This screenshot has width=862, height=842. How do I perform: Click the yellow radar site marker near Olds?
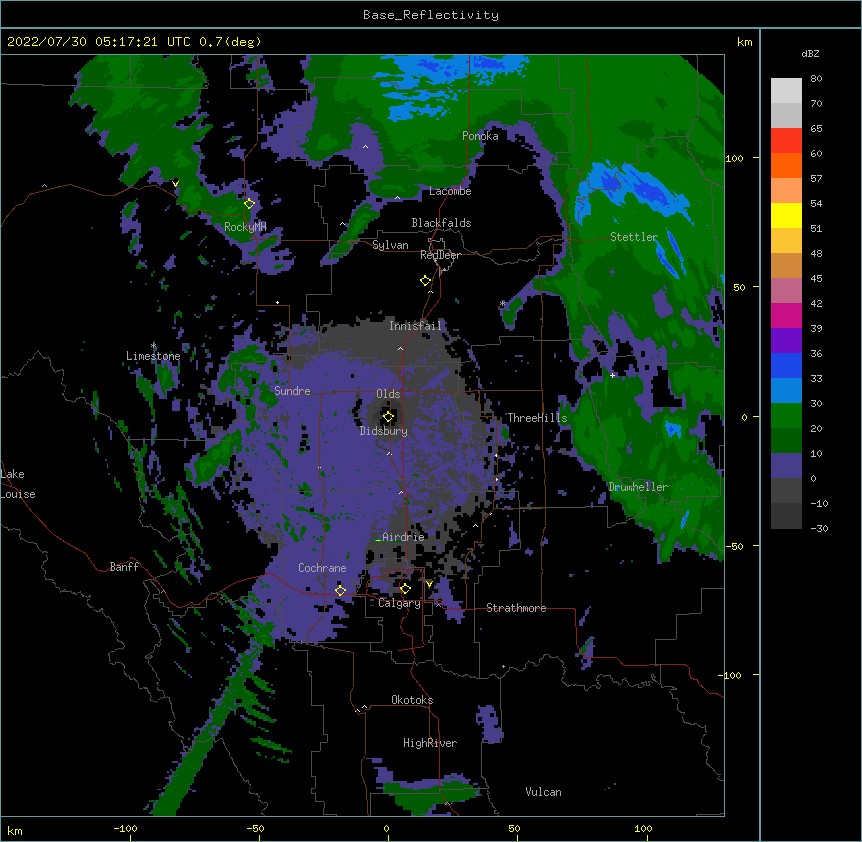(x=388, y=417)
